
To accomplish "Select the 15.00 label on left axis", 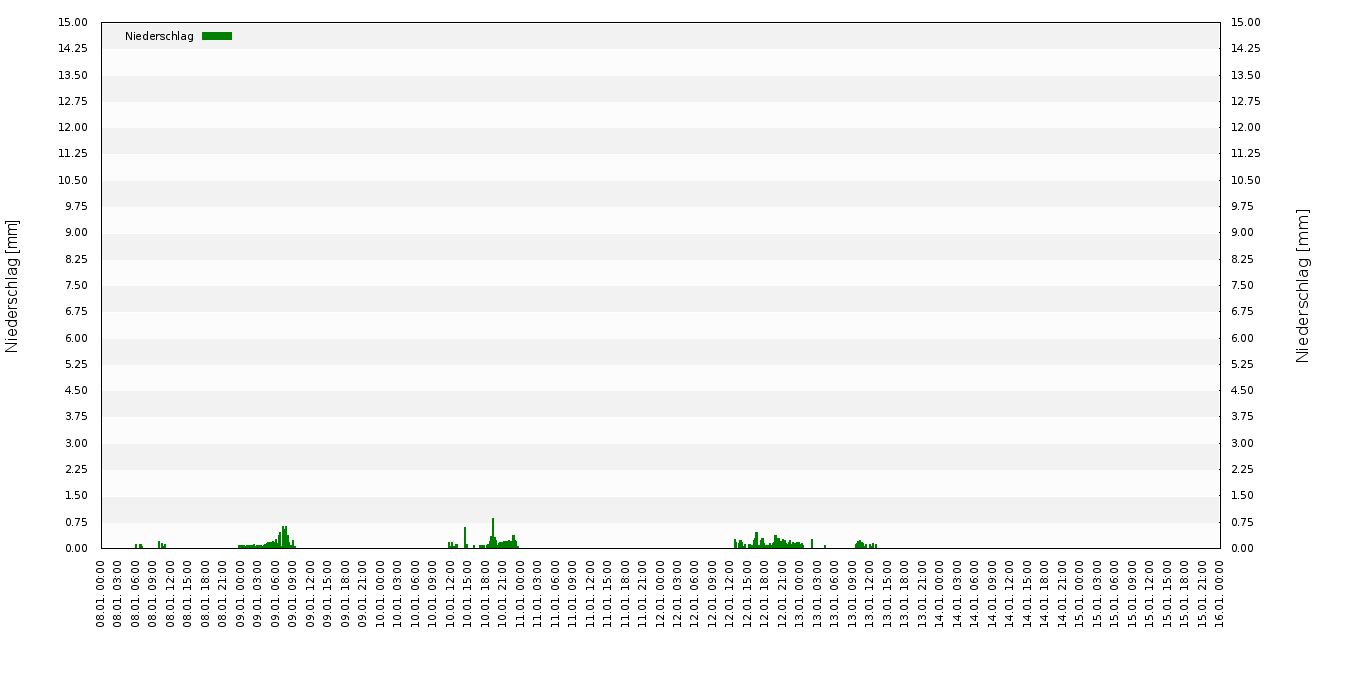I will (x=74, y=23).
